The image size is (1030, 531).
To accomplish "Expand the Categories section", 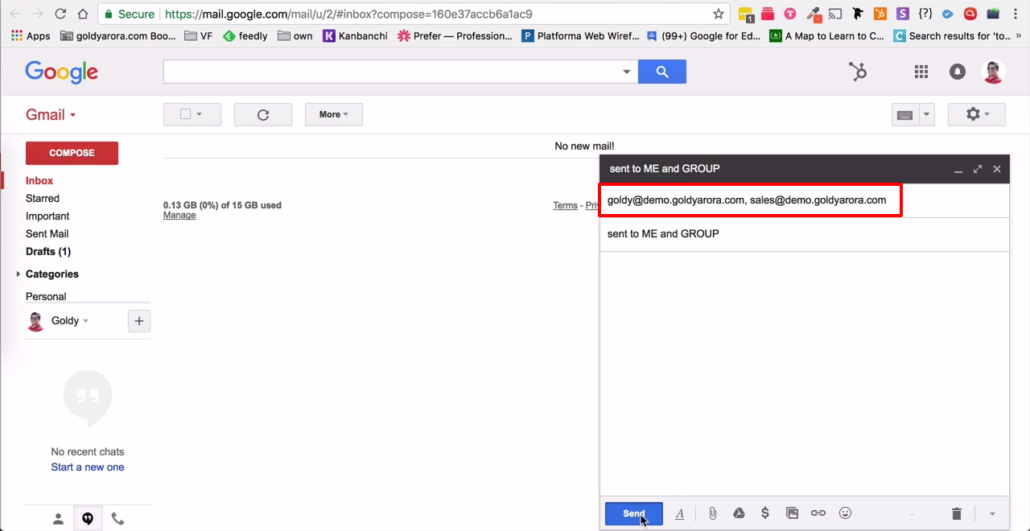I will coord(18,274).
